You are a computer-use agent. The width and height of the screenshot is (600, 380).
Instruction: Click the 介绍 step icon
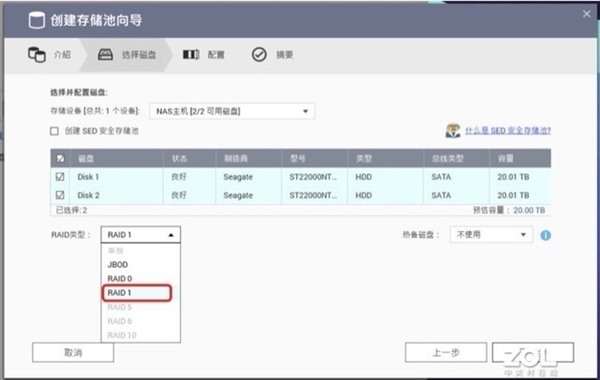pyautogui.click(x=37, y=55)
